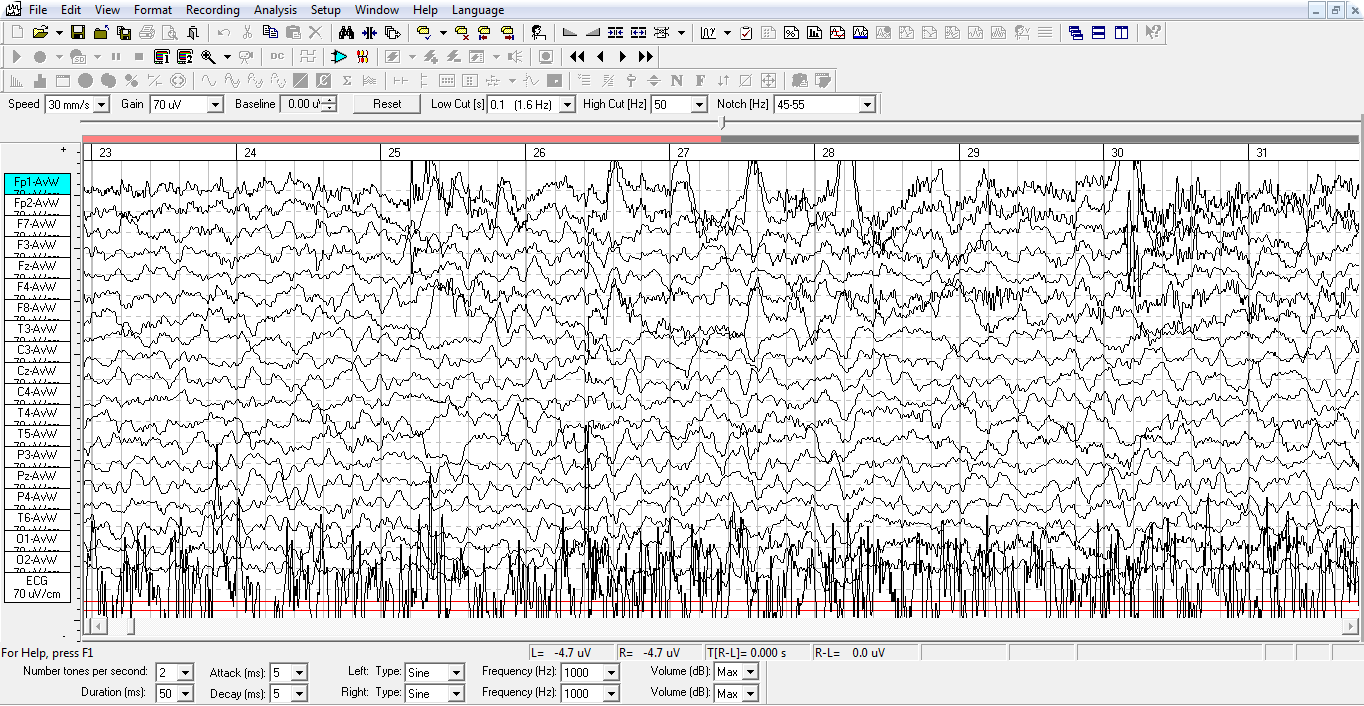Open the Notch [Hz] filter dropdown
The height and width of the screenshot is (706, 1364).
click(866, 105)
